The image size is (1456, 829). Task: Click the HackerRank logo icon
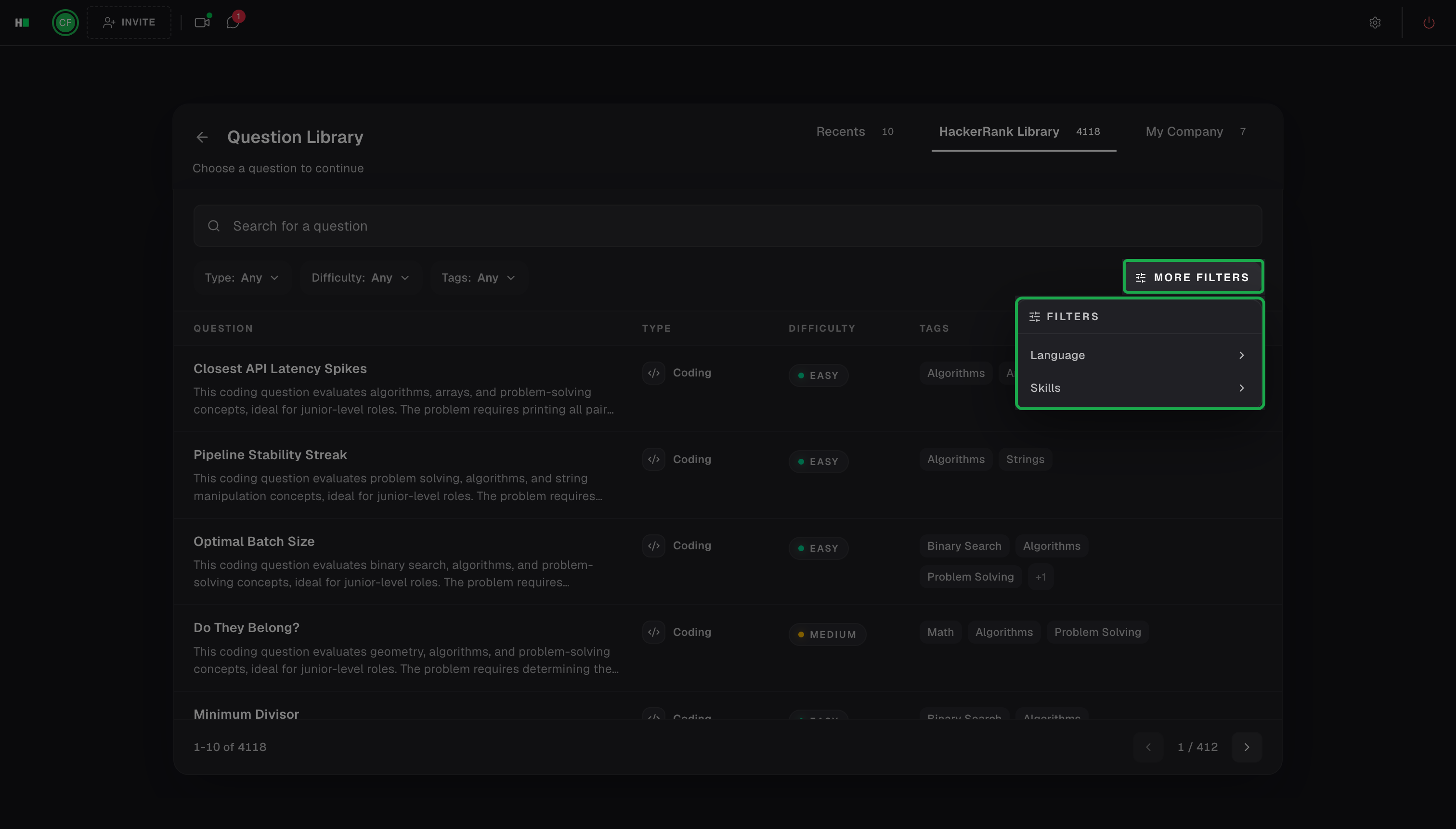click(x=22, y=23)
